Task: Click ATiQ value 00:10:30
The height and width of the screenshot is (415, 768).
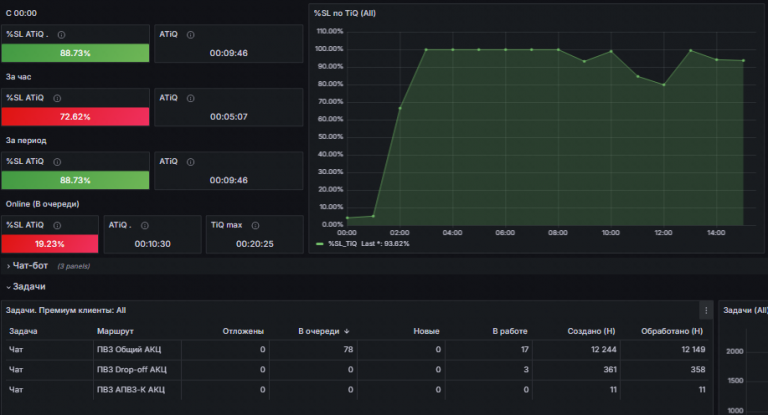Action: (152, 244)
